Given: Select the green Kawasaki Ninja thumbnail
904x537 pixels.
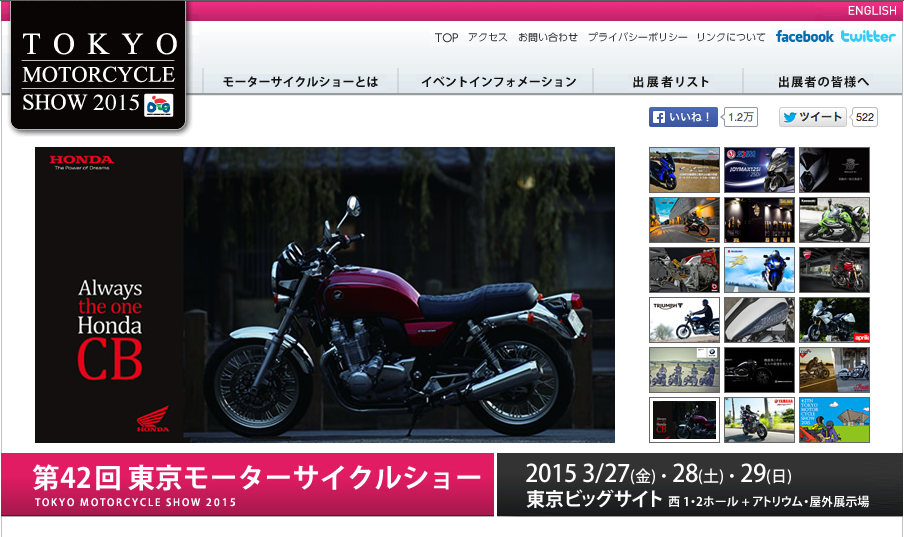Looking at the screenshot, I should click(834, 220).
